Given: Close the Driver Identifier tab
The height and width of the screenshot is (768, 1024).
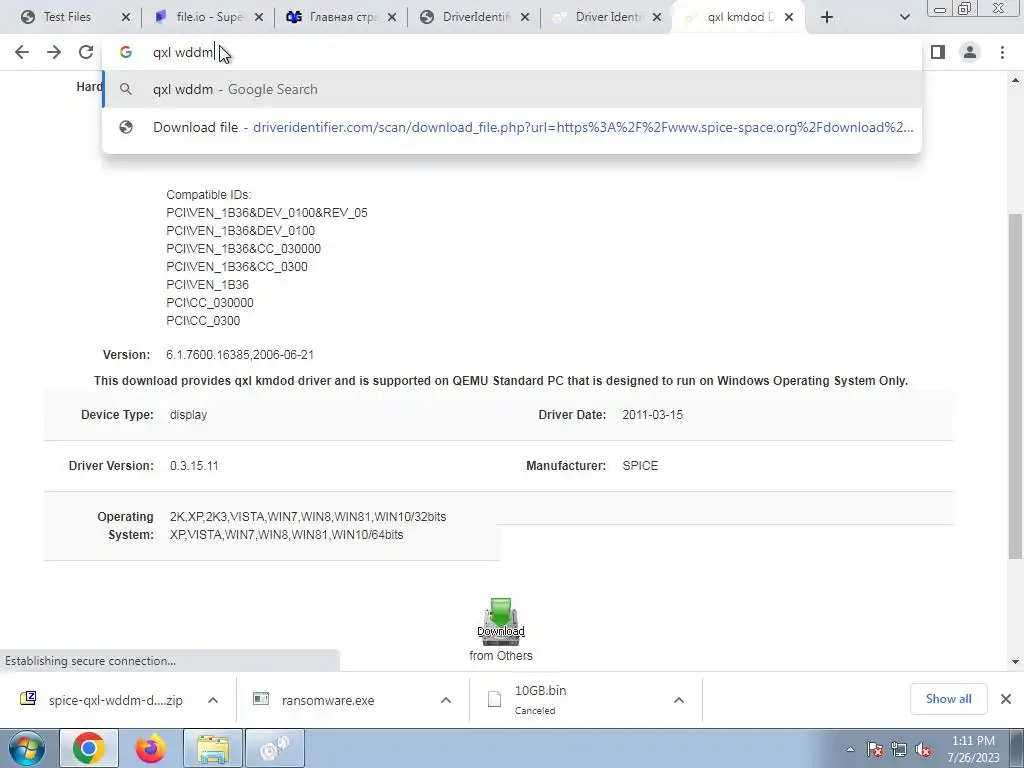Looking at the screenshot, I should point(658,17).
